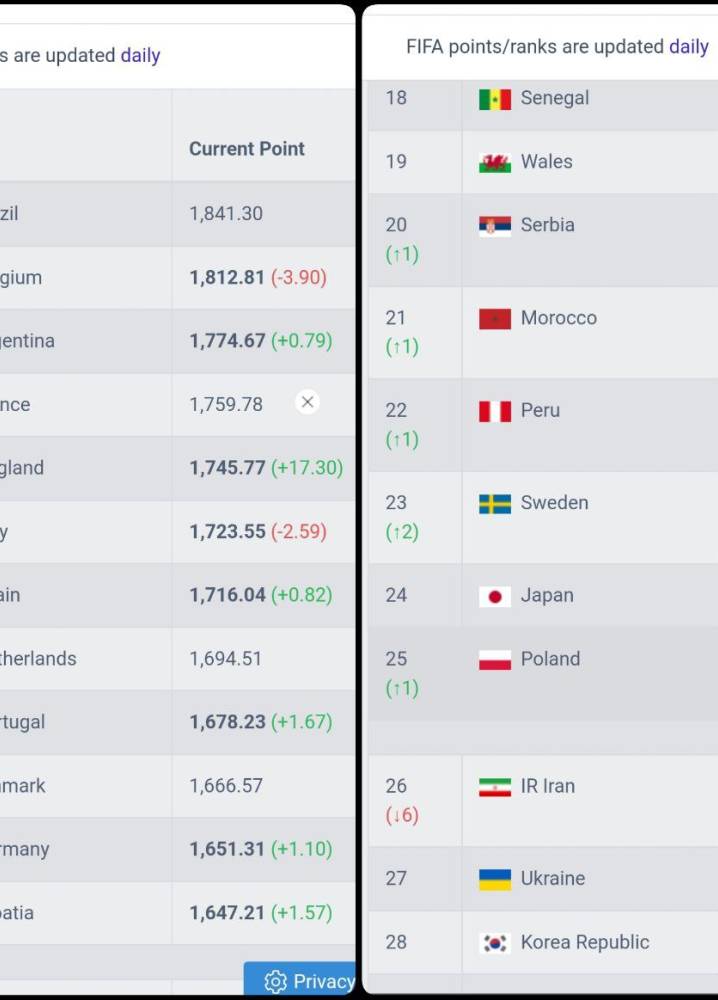Screen dimensions: 718x1000
Task: Click the Morocco flag icon
Action: pos(495,319)
